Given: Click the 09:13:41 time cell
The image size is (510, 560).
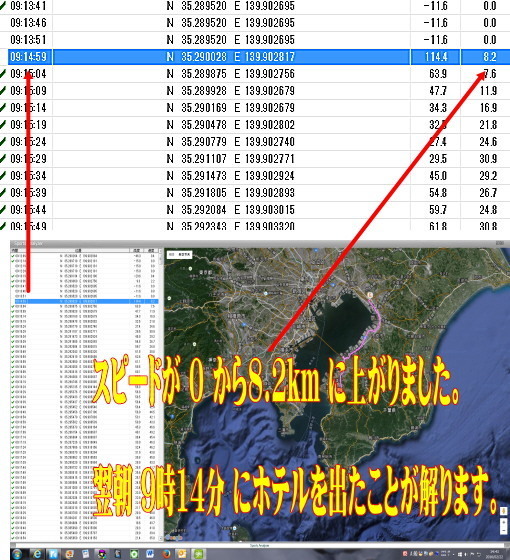Looking at the screenshot, I should pyautogui.click(x=28, y=6).
